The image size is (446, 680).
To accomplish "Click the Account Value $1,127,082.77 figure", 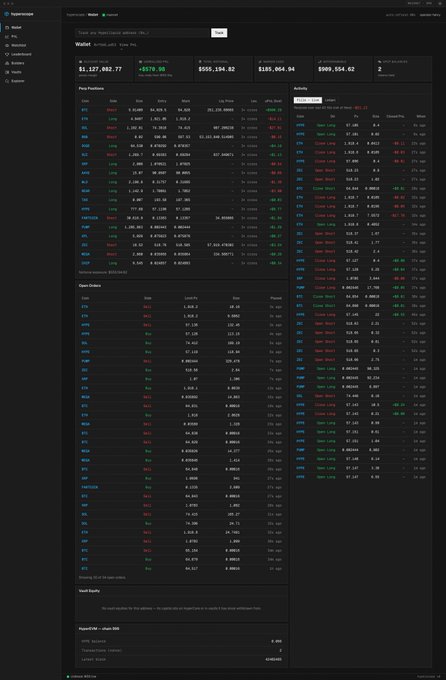I will click(100, 69).
